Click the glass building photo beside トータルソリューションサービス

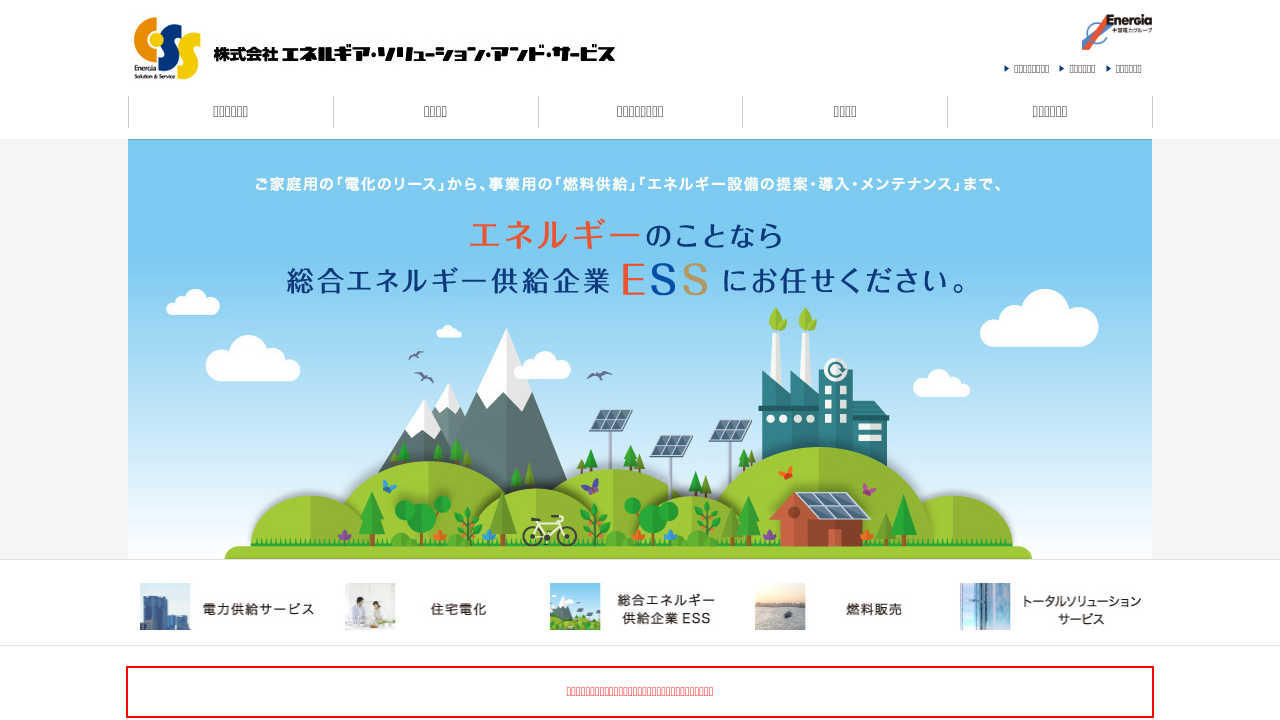[x=985, y=606]
